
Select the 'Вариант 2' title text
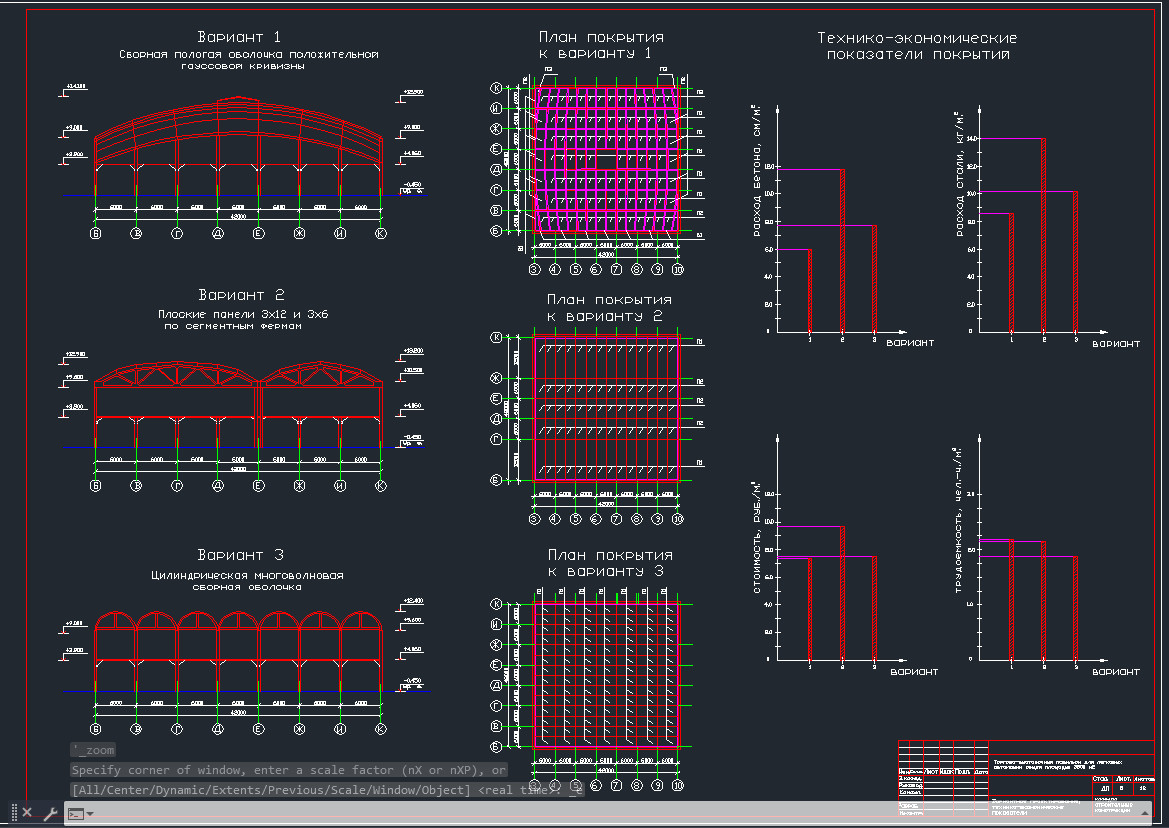(x=241, y=295)
